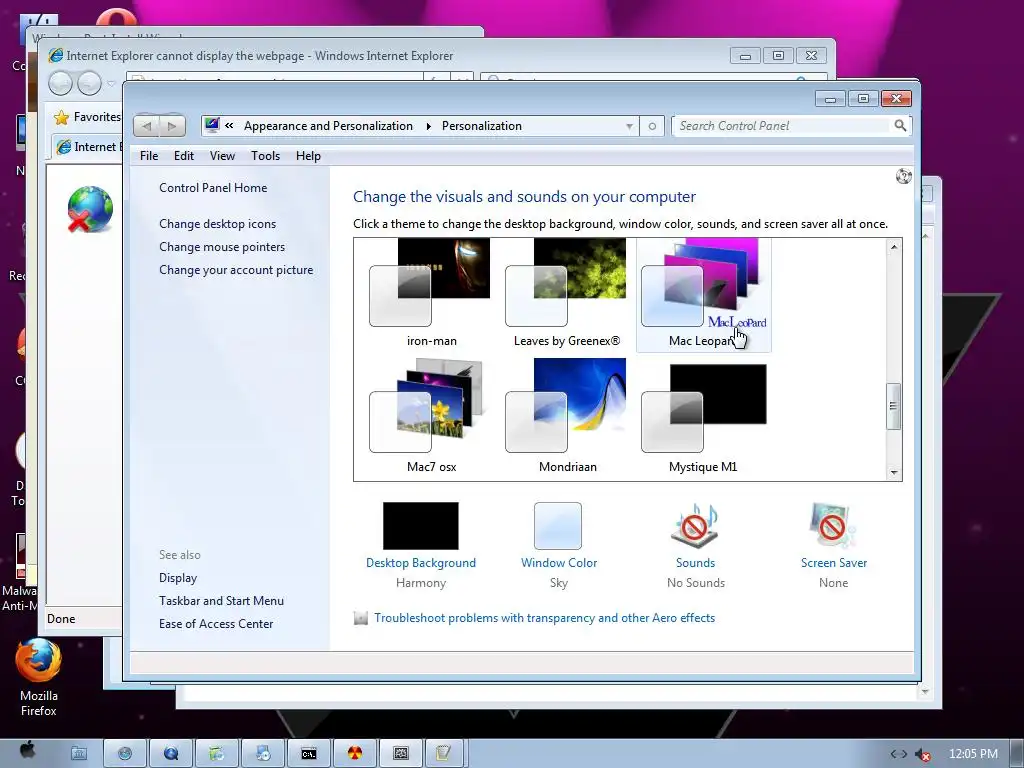Click the Control Panel Back arrow button
The height and width of the screenshot is (768, 1024).
point(147,126)
